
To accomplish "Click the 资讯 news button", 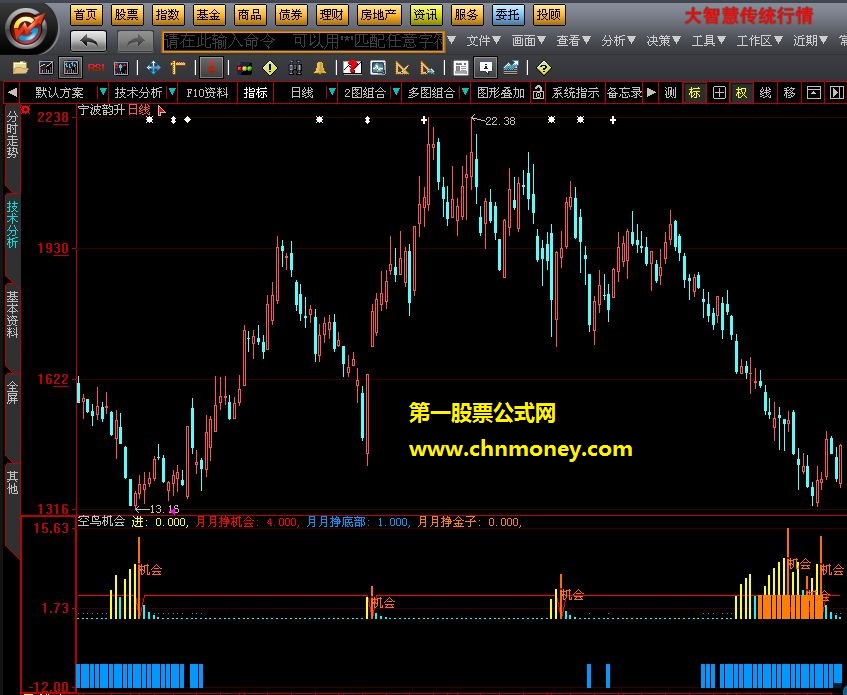I will point(426,15).
